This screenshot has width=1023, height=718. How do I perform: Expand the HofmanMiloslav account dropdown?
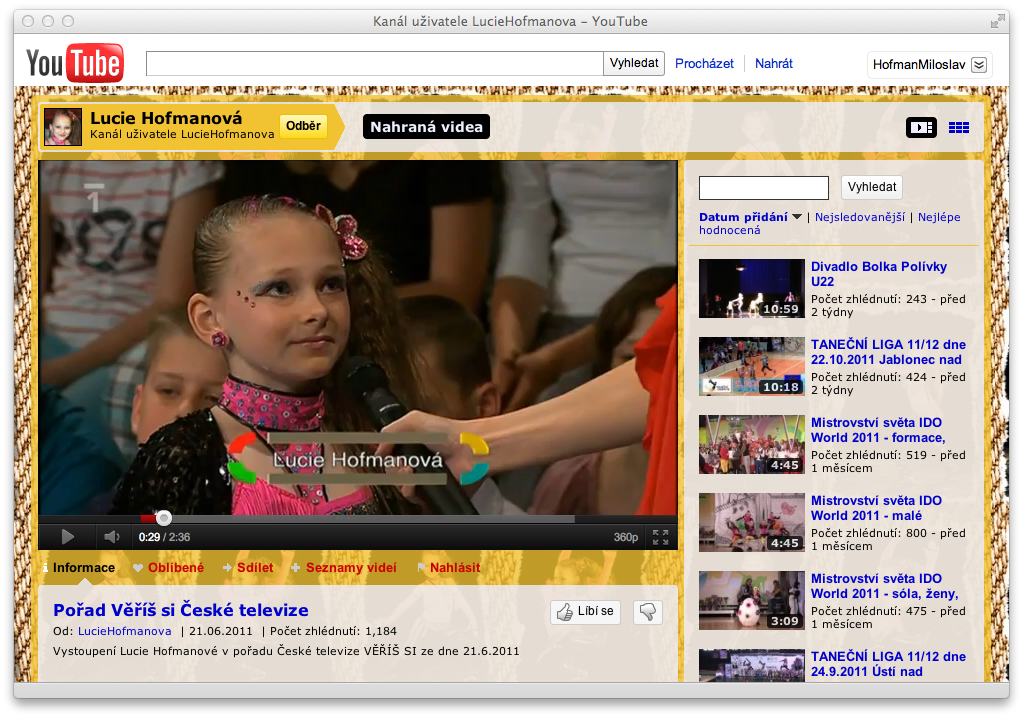pyautogui.click(x=979, y=64)
